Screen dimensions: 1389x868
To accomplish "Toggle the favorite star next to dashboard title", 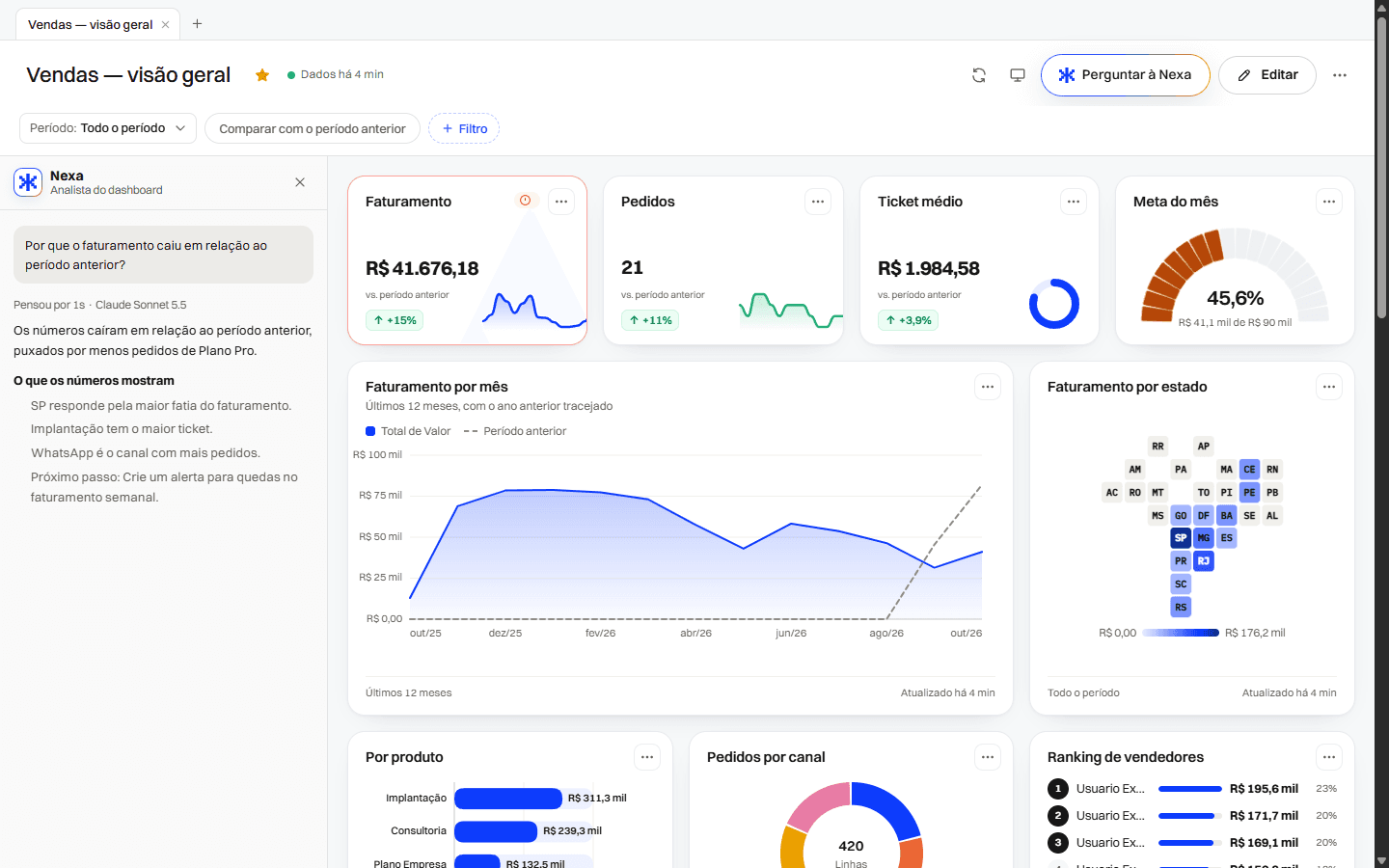I will 262,75.
